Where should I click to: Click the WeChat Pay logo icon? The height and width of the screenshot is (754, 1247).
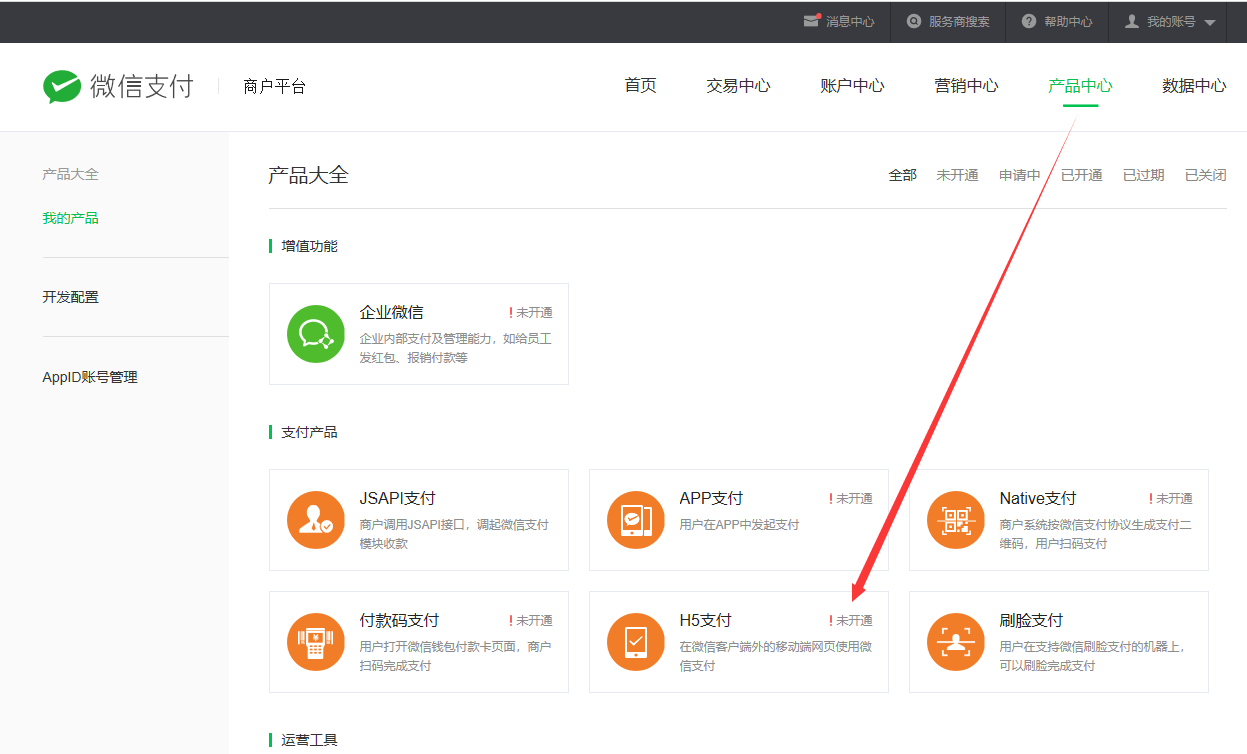pos(62,87)
